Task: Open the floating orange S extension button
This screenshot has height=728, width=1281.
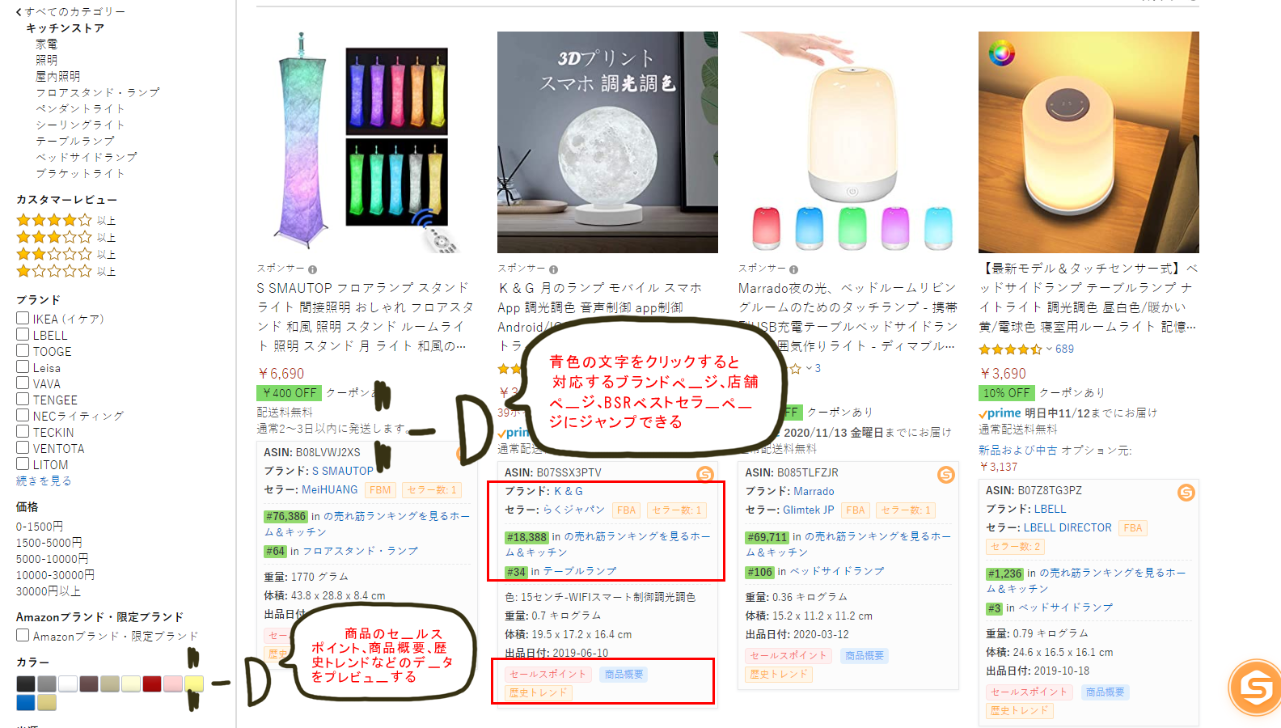Action: 1254,687
